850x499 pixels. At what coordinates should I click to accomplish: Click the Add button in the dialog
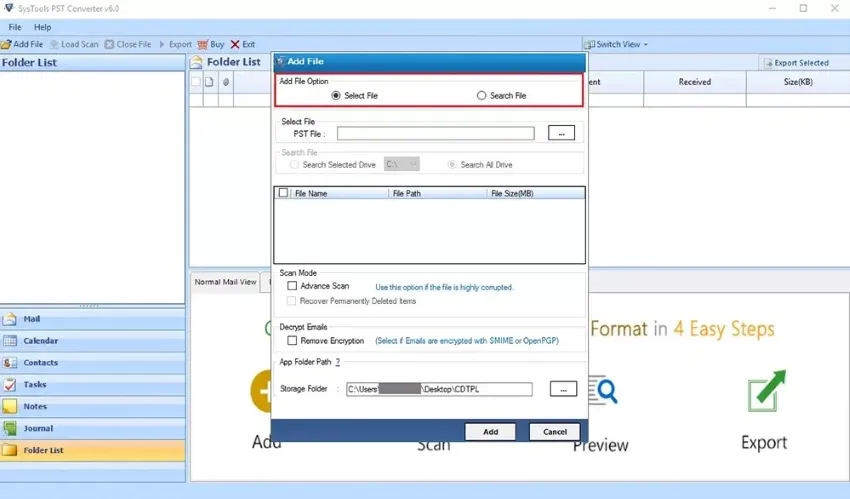pos(490,432)
